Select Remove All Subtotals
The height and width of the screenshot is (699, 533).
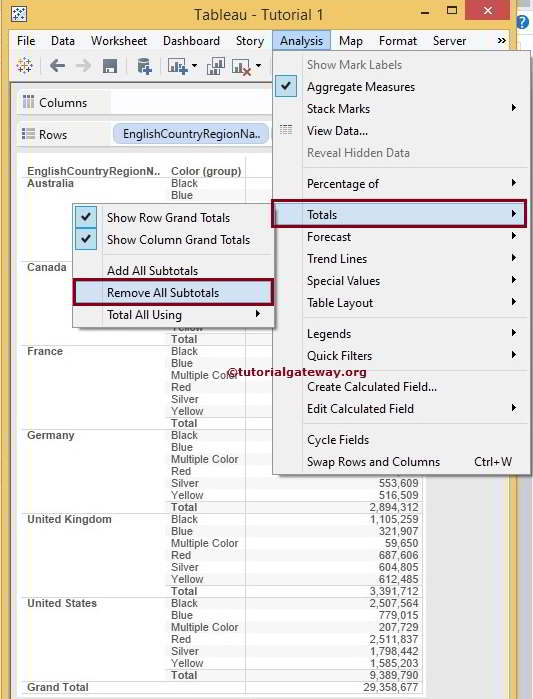173,292
